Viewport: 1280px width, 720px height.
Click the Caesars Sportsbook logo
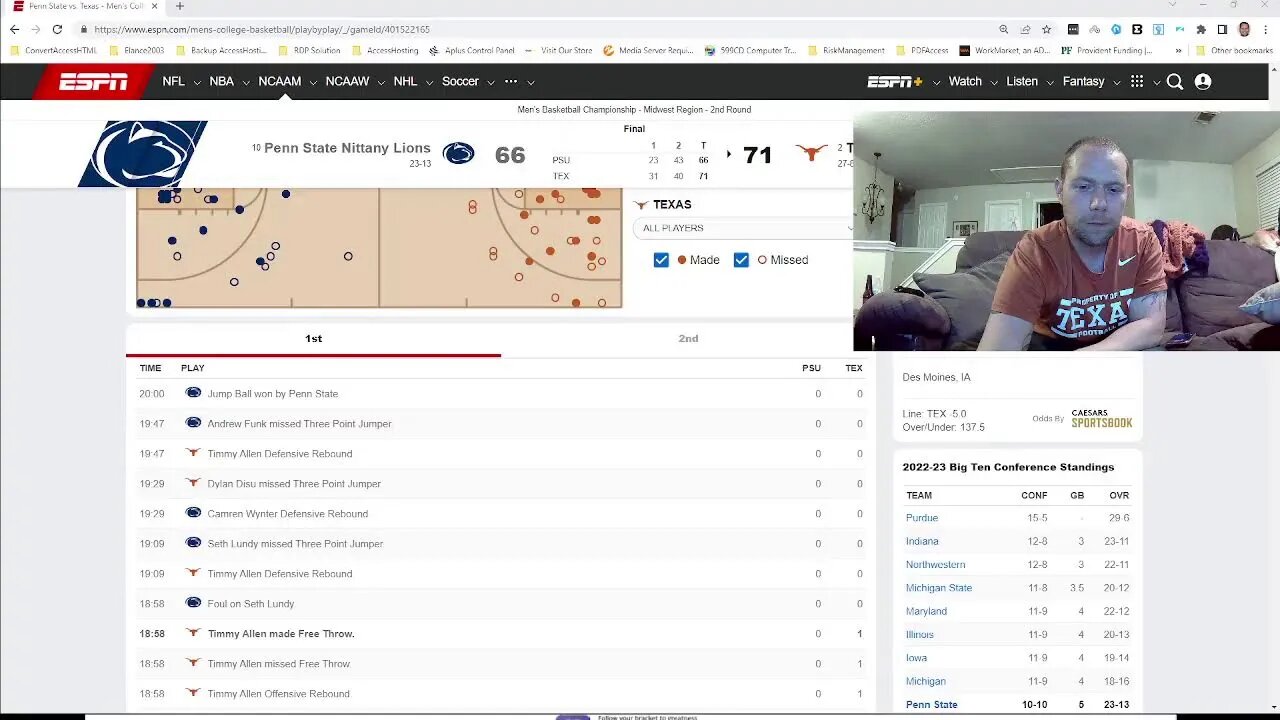(x=1101, y=418)
